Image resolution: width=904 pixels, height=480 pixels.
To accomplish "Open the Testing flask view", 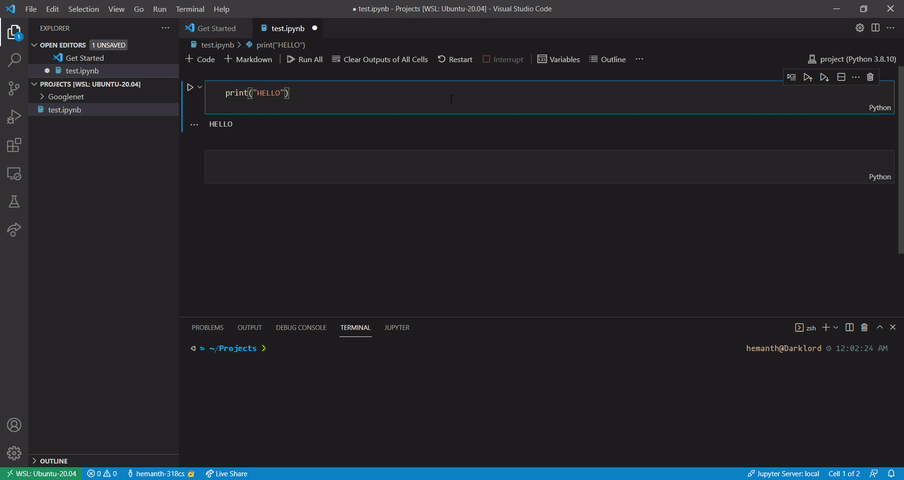I will click(x=14, y=201).
